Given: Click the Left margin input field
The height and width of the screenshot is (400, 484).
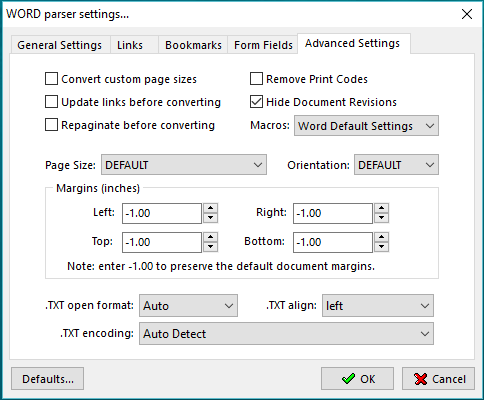Looking at the screenshot, I should point(162,213).
